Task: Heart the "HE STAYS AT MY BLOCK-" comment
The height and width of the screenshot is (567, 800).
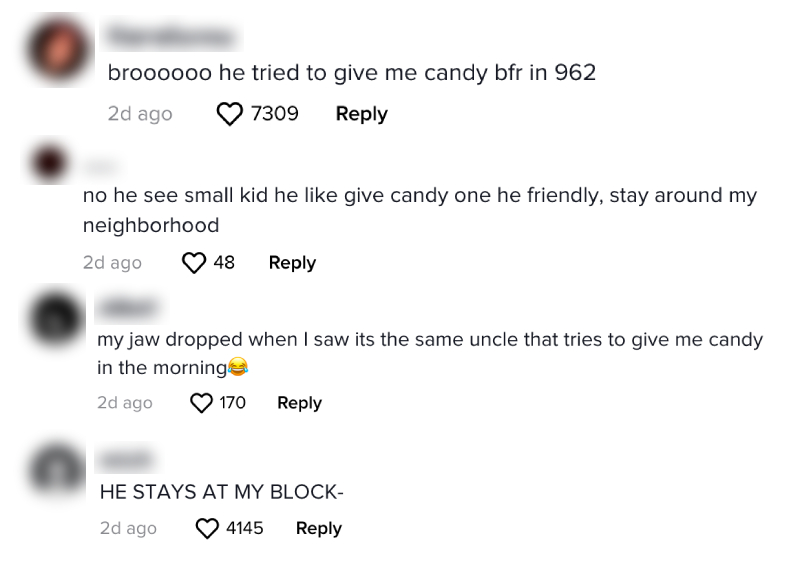Action: coord(207,528)
